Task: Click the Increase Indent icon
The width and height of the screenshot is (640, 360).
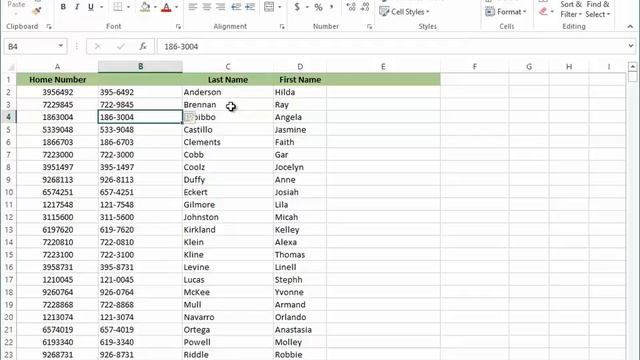Action: pos(250,7)
